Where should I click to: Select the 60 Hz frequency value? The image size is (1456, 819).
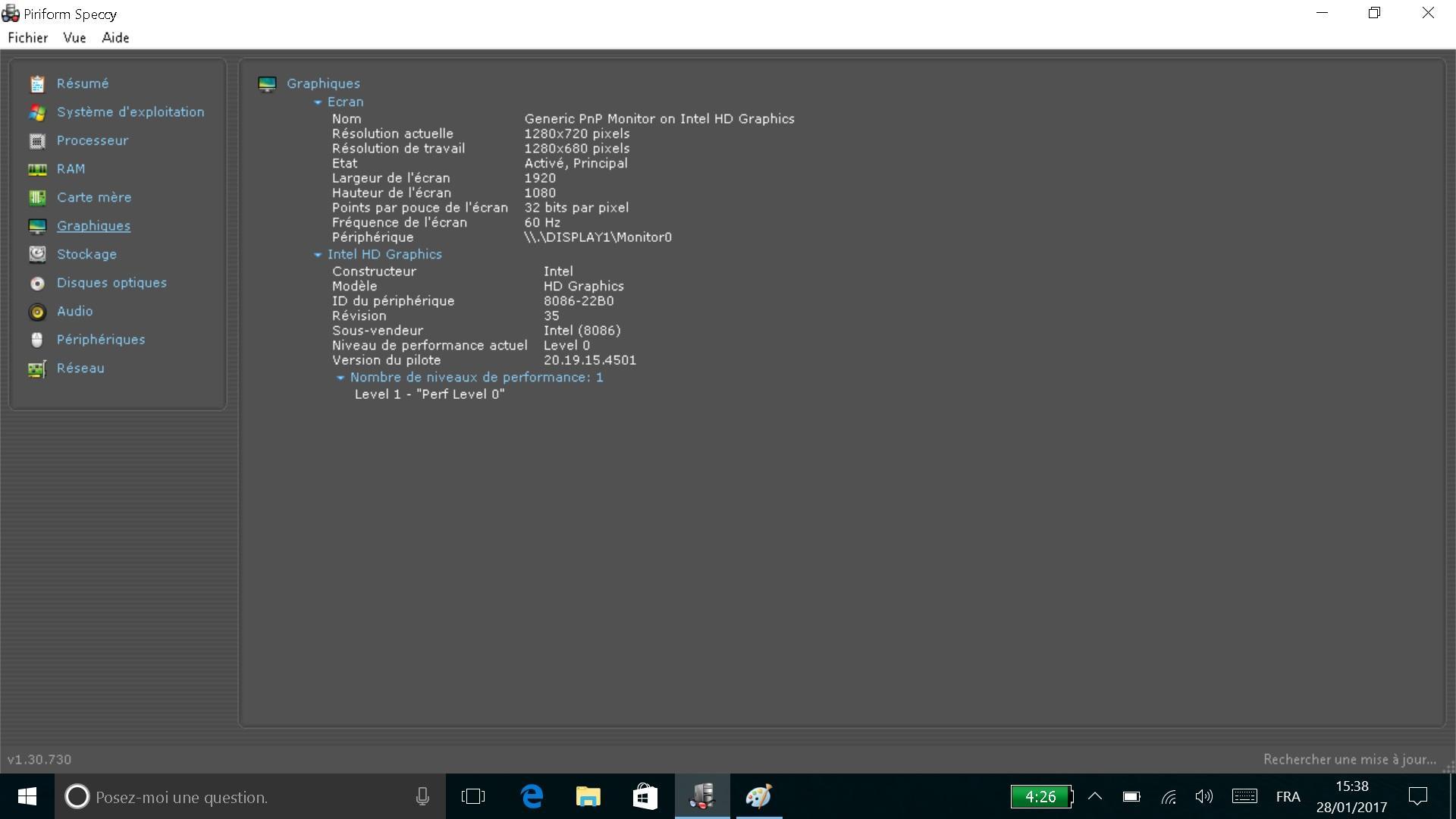click(x=542, y=222)
